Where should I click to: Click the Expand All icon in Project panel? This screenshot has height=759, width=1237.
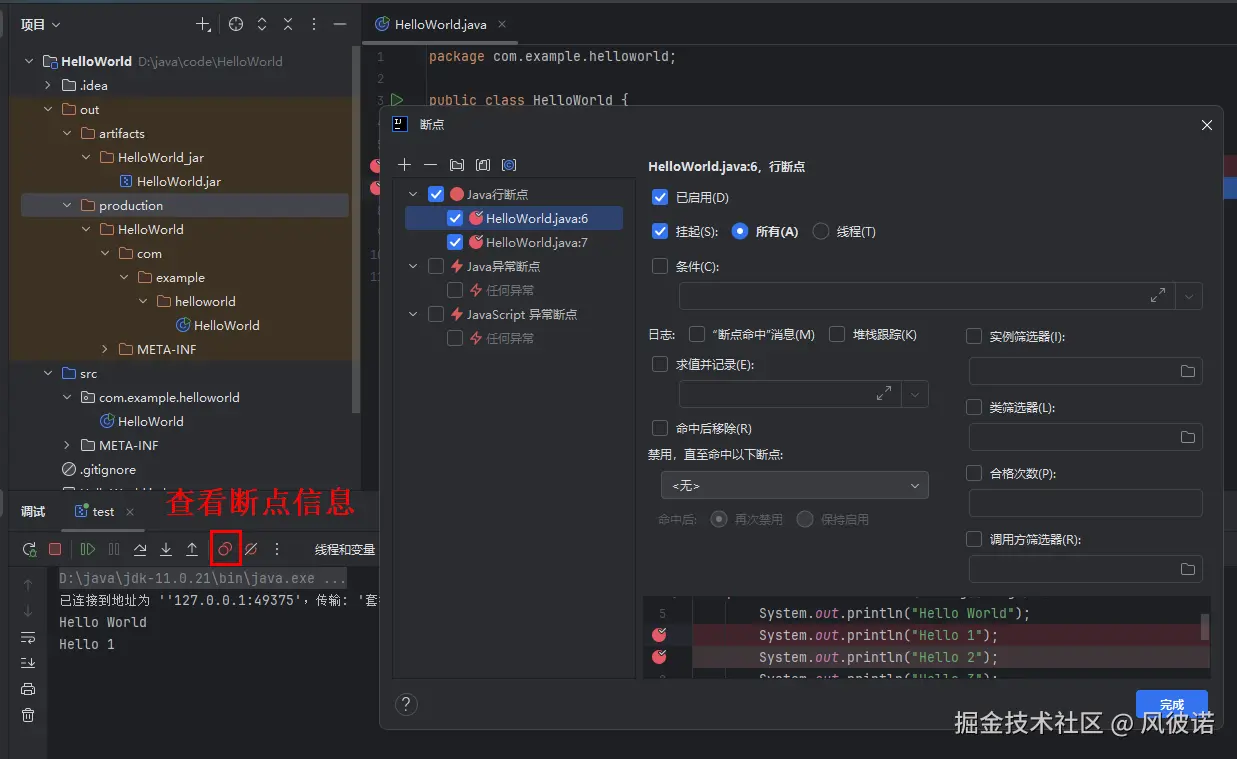pyautogui.click(x=262, y=24)
